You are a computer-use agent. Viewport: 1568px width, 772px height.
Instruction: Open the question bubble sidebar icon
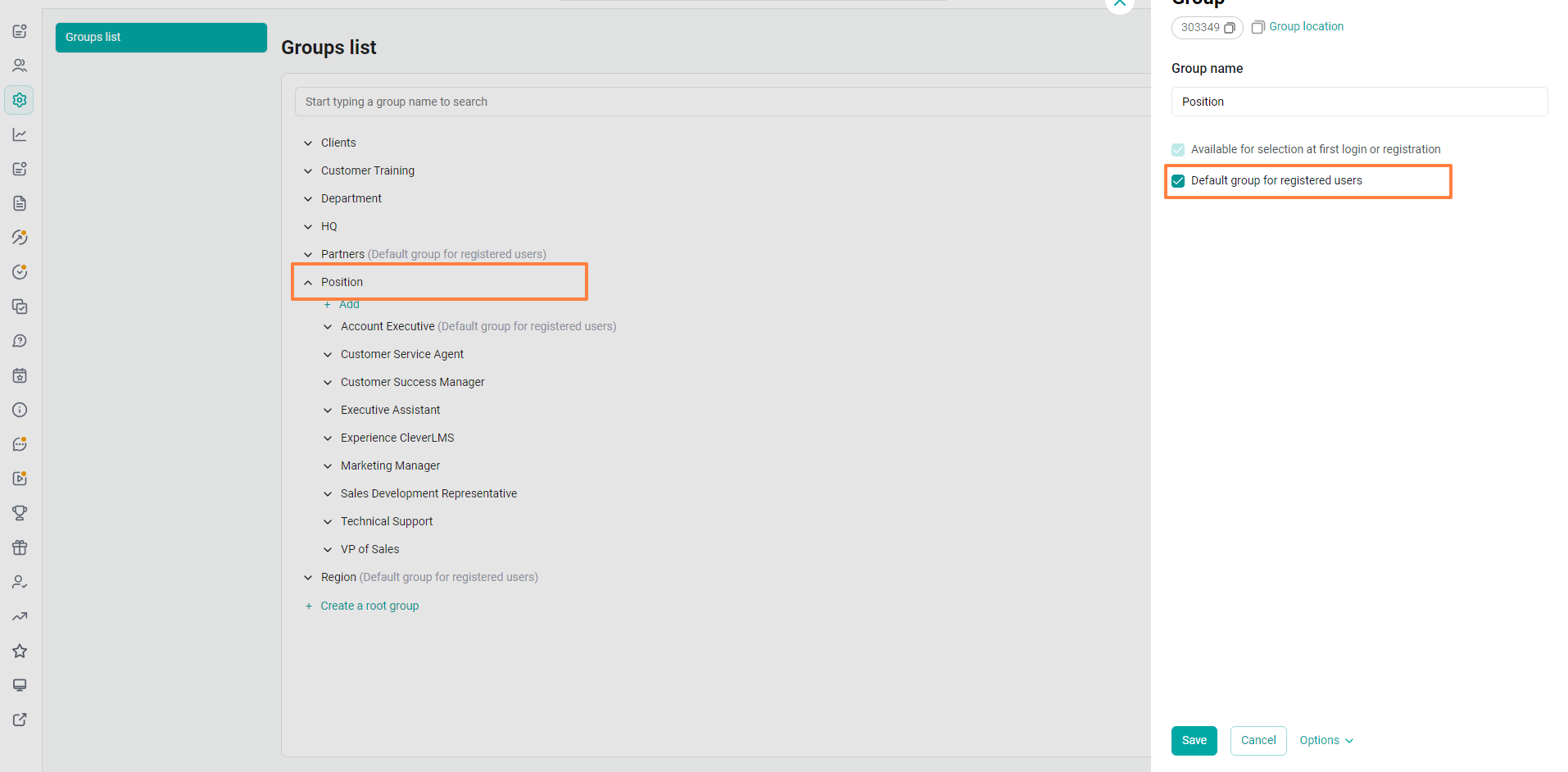point(20,341)
